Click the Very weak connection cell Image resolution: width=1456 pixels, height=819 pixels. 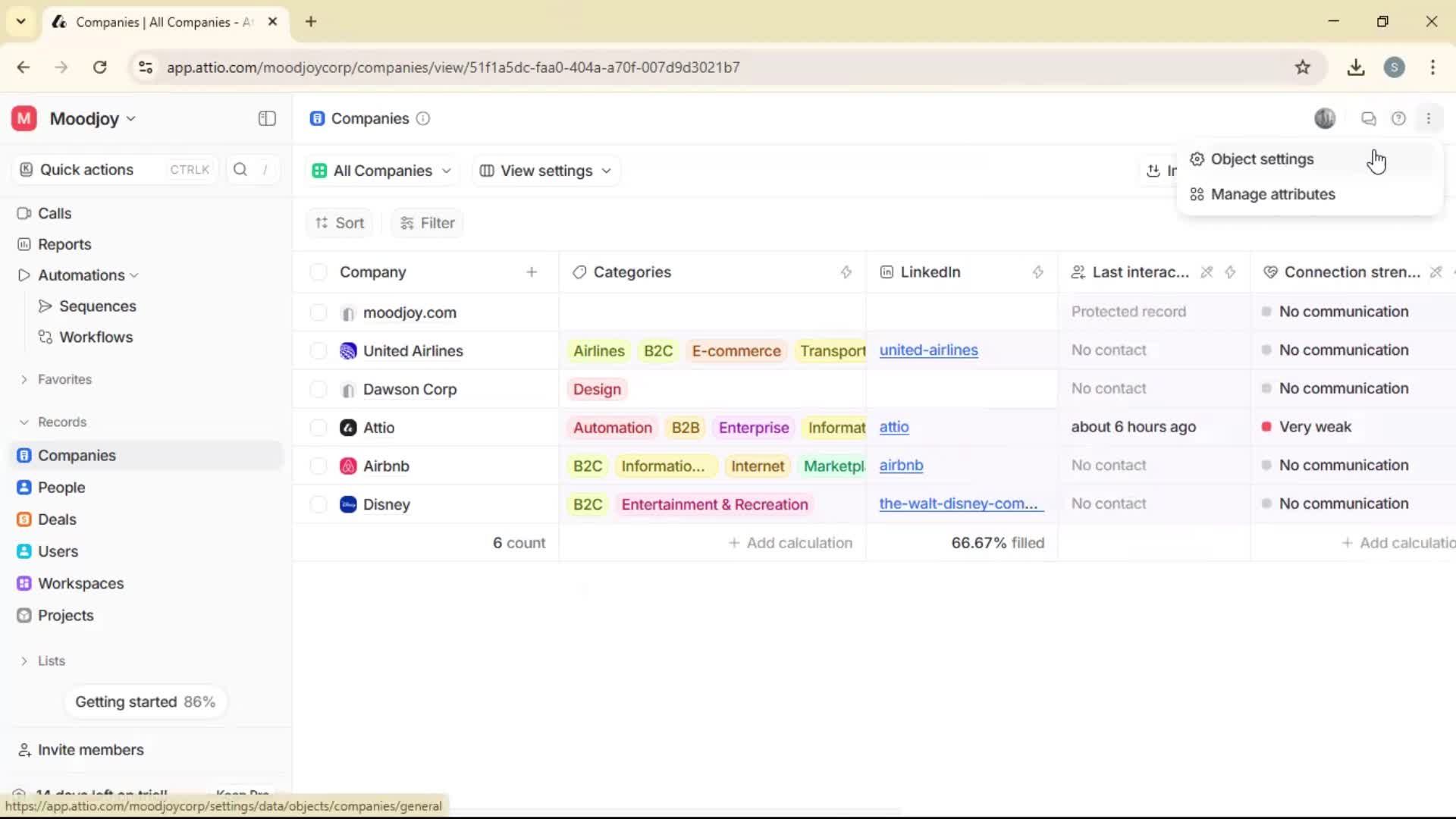click(x=1353, y=427)
